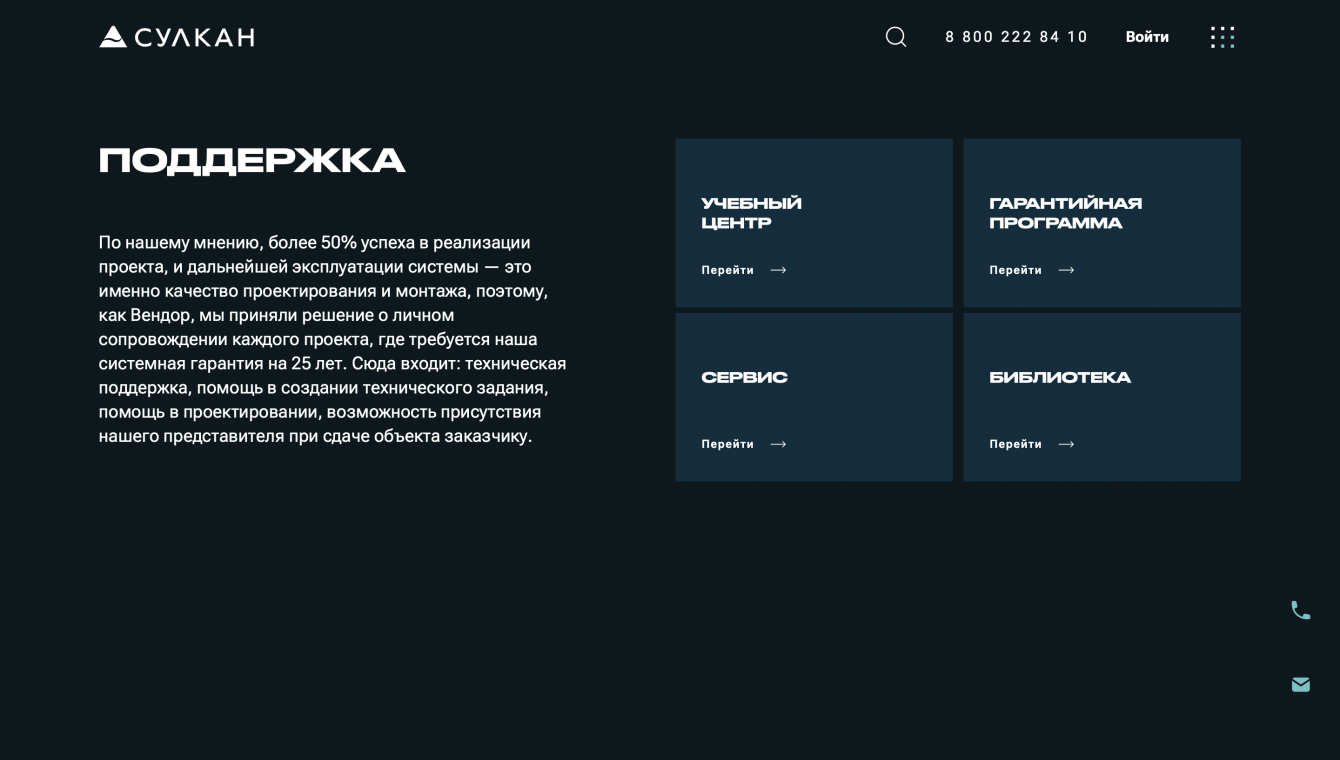Open the search magnifier icon
This screenshot has width=1340, height=760.
pos(896,37)
